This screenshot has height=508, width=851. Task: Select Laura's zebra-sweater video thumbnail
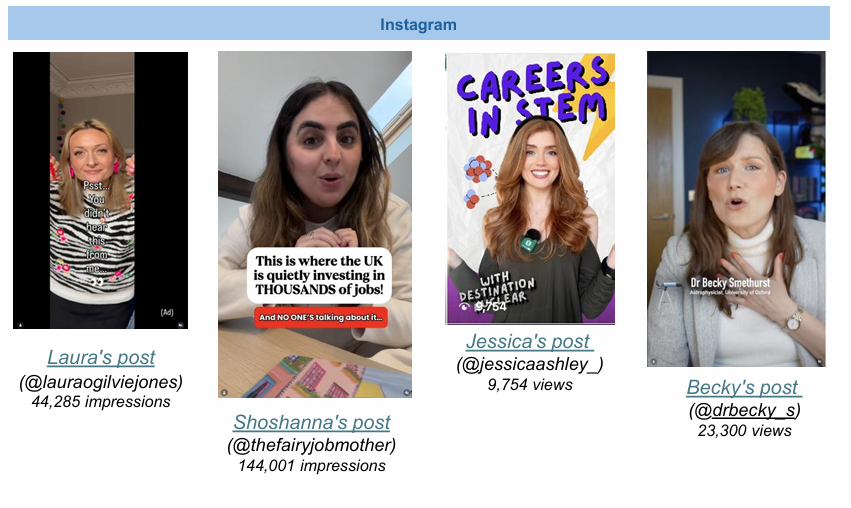point(100,190)
